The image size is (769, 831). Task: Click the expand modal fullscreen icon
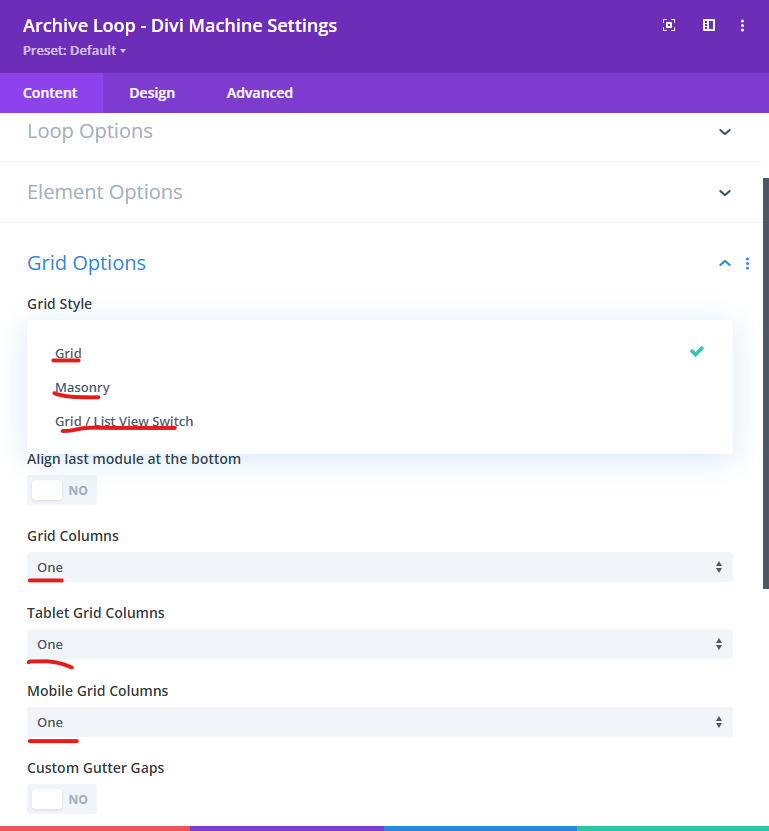(669, 26)
